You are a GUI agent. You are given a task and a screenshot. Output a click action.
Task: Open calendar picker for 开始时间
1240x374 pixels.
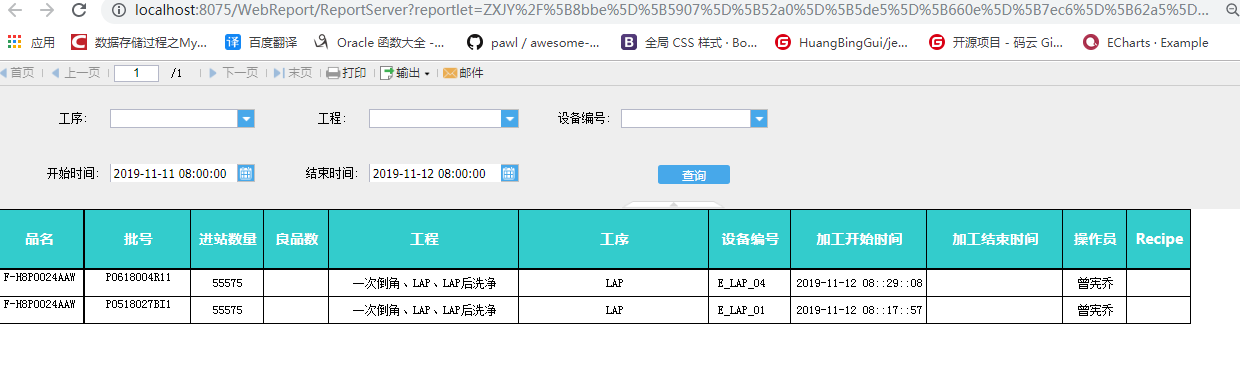coord(246,173)
